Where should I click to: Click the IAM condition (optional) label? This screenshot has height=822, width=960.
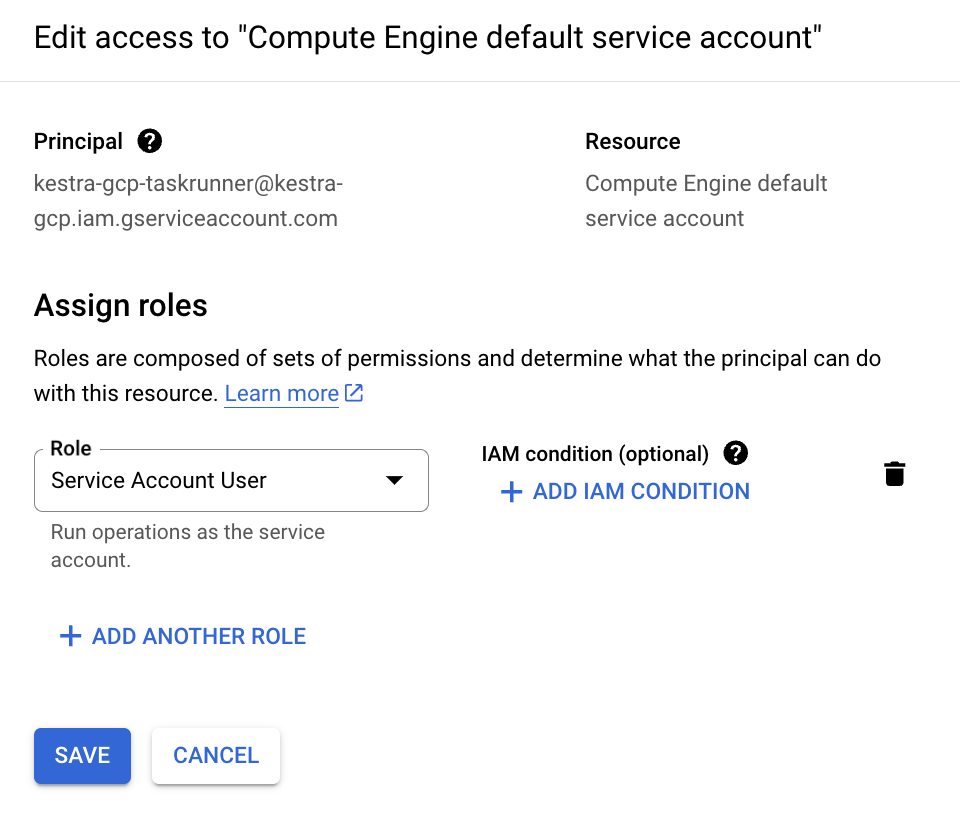click(x=595, y=454)
